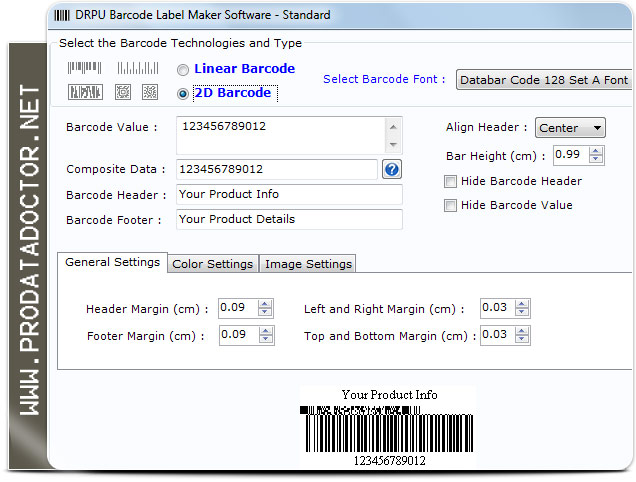Open the Composite Data help icon

pyautogui.click(x=392, y=169)
